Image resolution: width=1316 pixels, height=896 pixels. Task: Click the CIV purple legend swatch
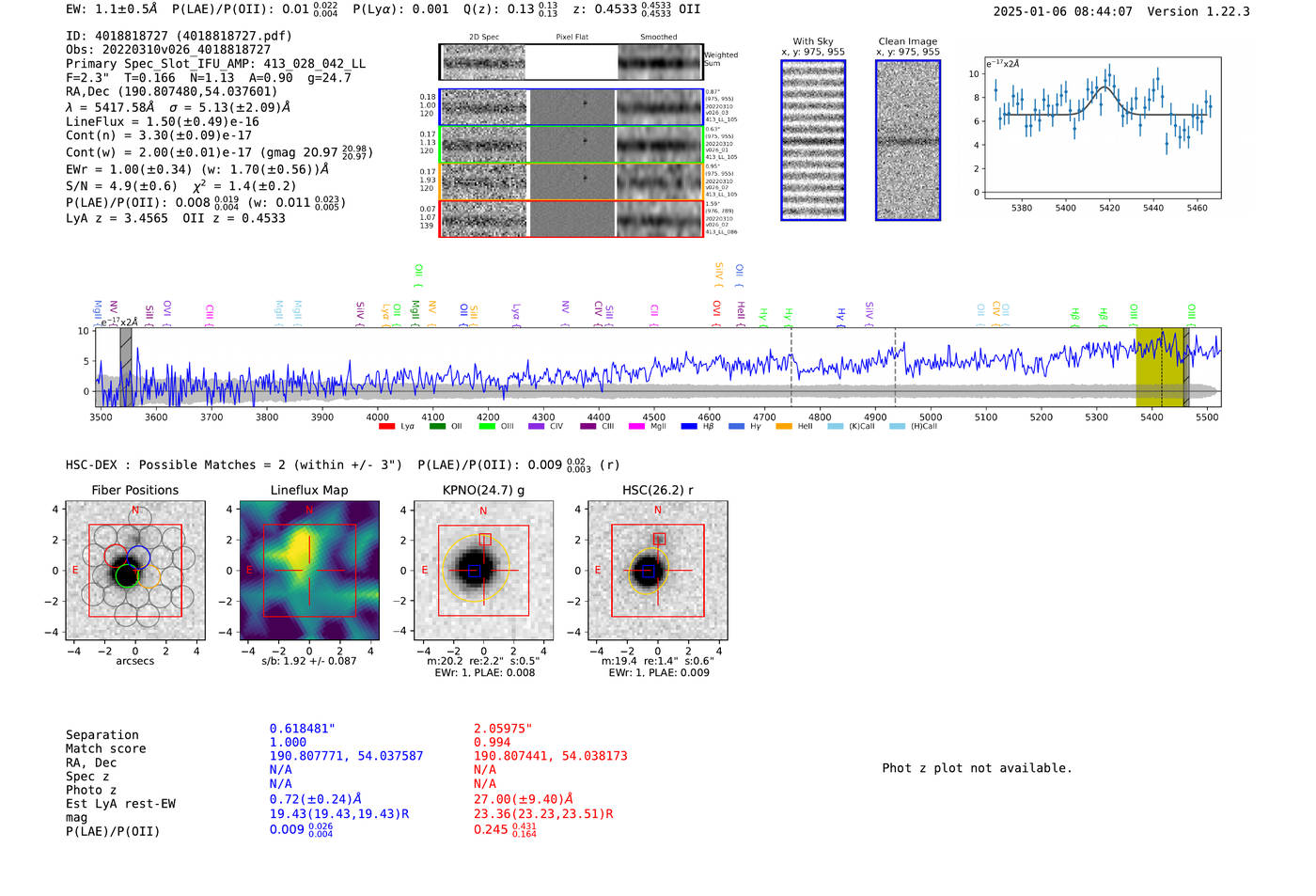pyautogui.click(x=537, y=427)
